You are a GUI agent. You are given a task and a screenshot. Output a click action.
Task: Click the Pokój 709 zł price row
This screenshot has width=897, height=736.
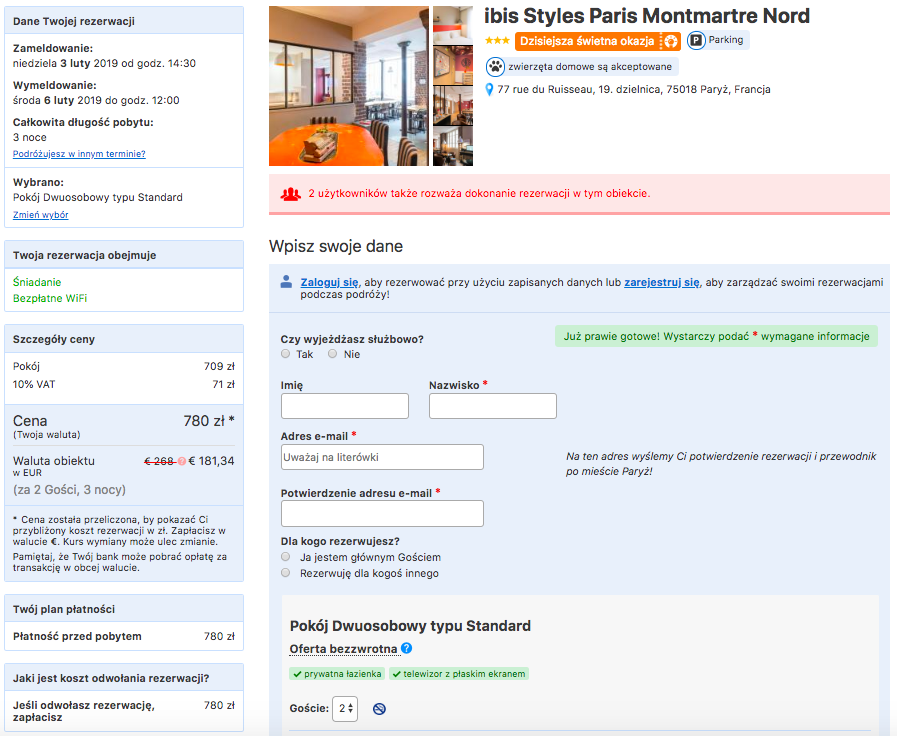124,367
